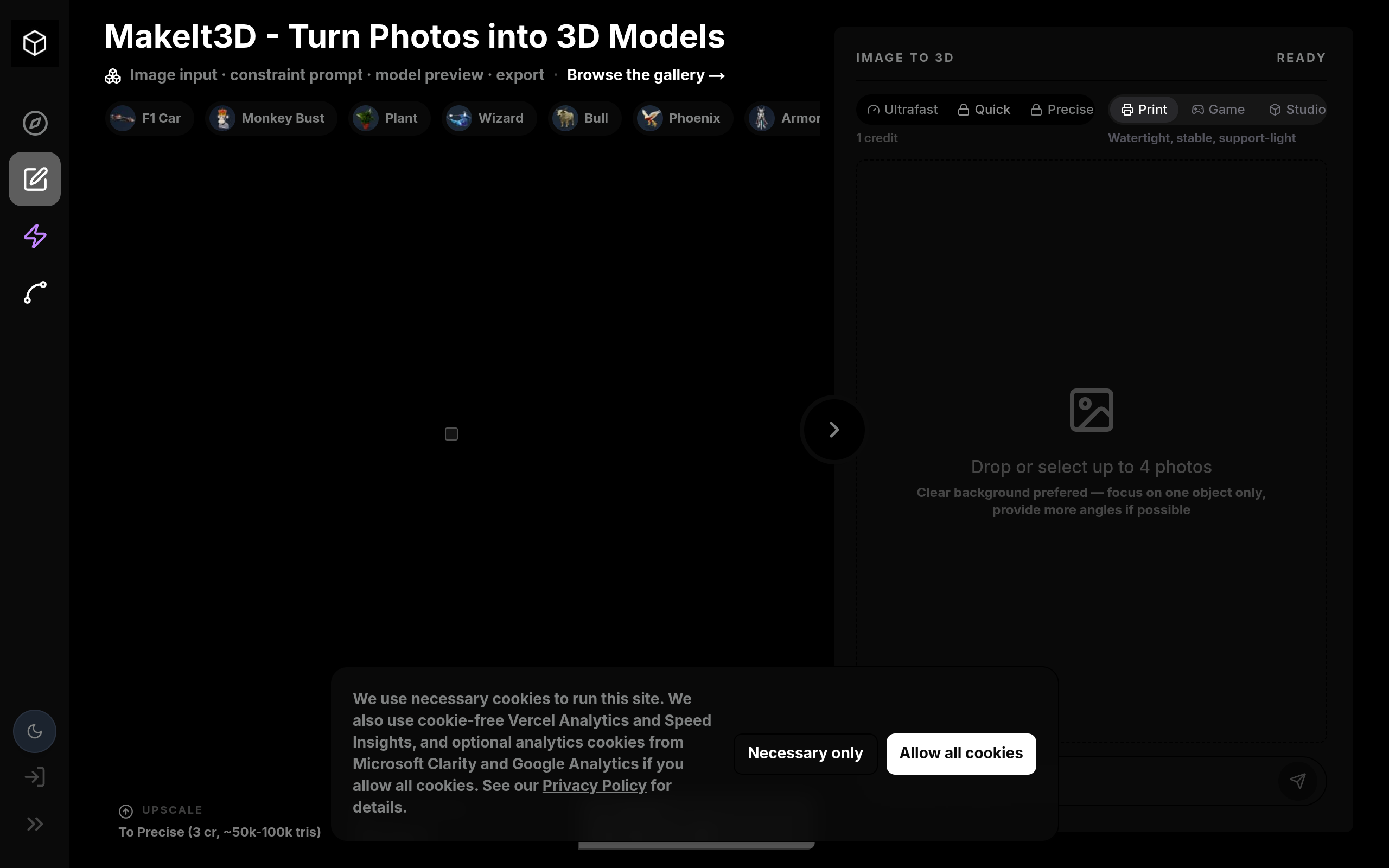
Task: Open the curve path icon in sidebar
Action: point(35,292)
